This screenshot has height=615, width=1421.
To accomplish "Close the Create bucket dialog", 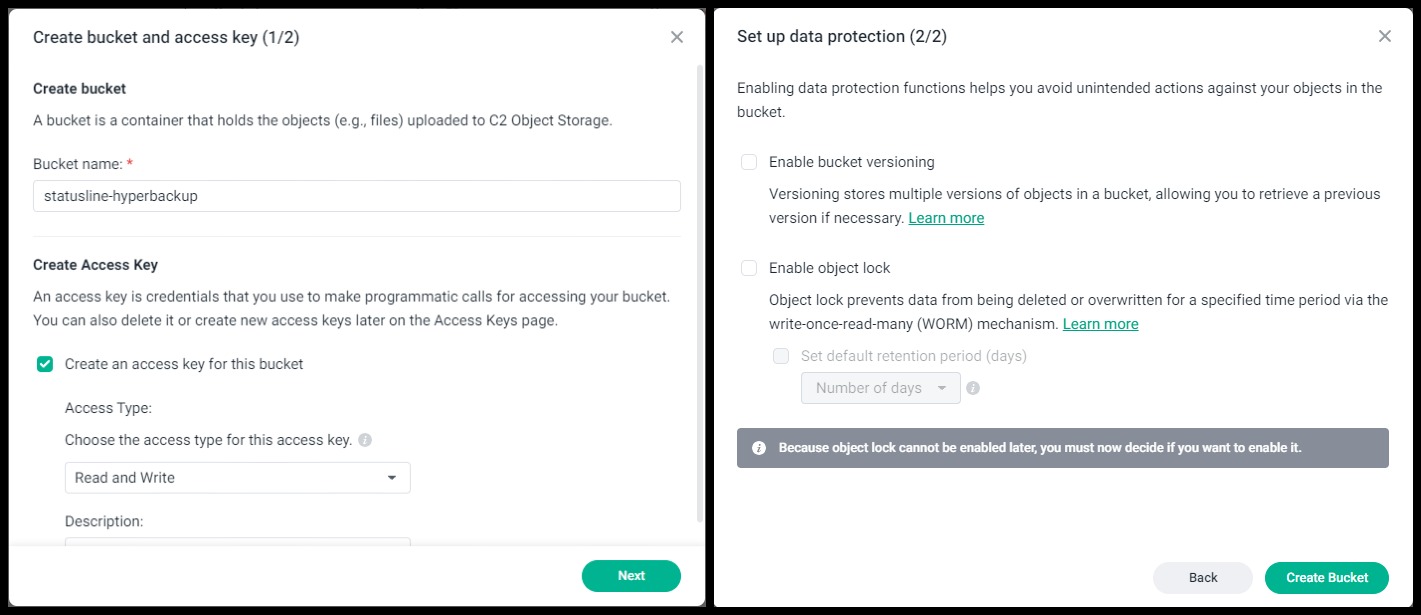I will pyautogui.click(x=677, y=37).
